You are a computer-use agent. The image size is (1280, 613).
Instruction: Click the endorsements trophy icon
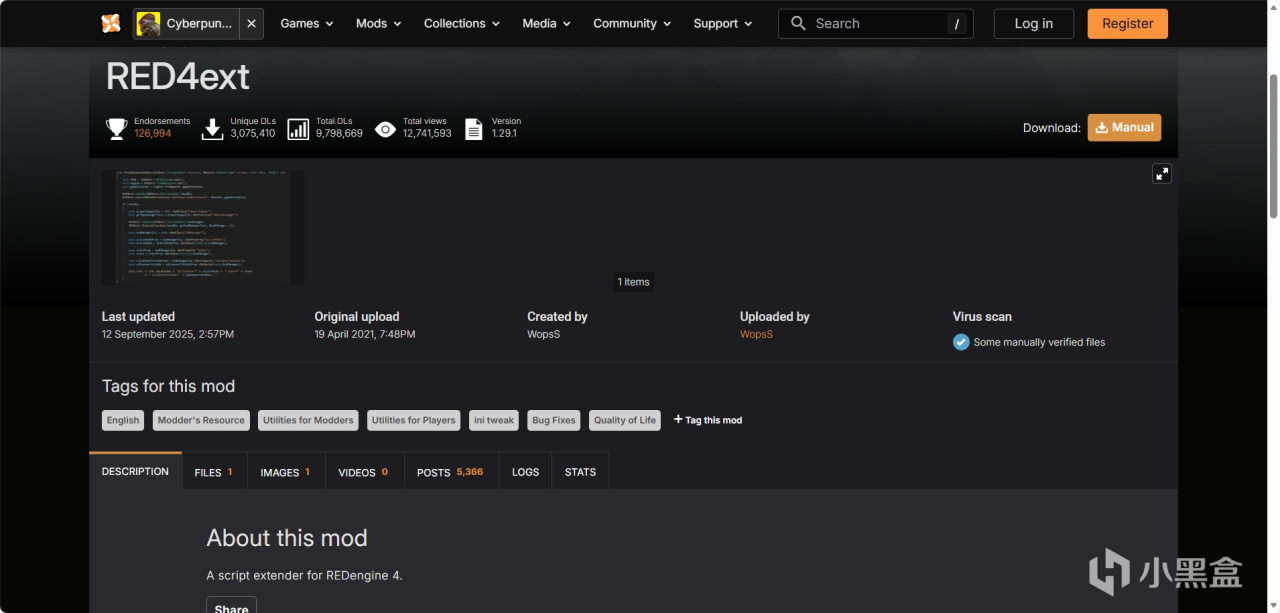point(117,128)
